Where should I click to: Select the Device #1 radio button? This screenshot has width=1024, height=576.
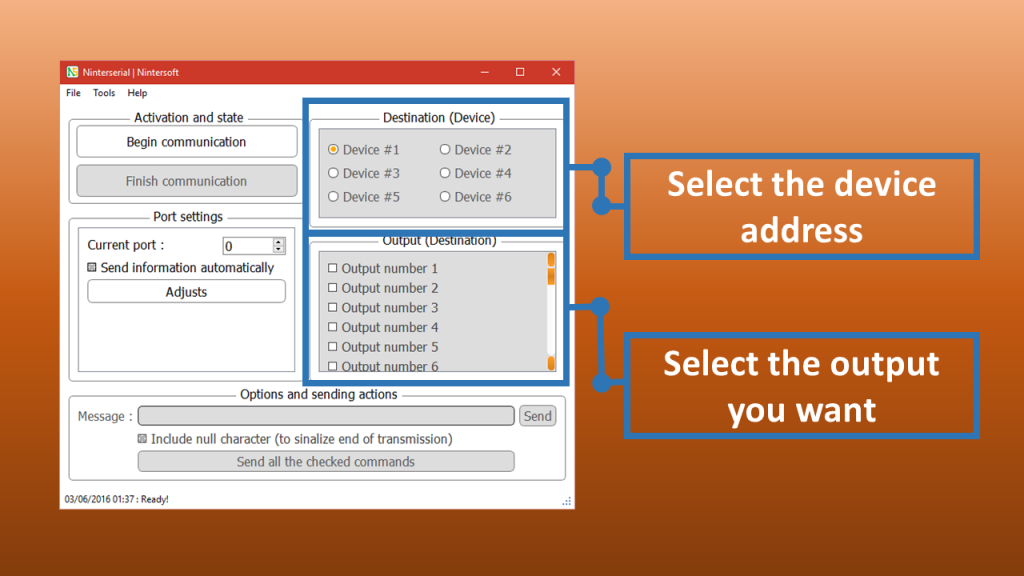334,150
